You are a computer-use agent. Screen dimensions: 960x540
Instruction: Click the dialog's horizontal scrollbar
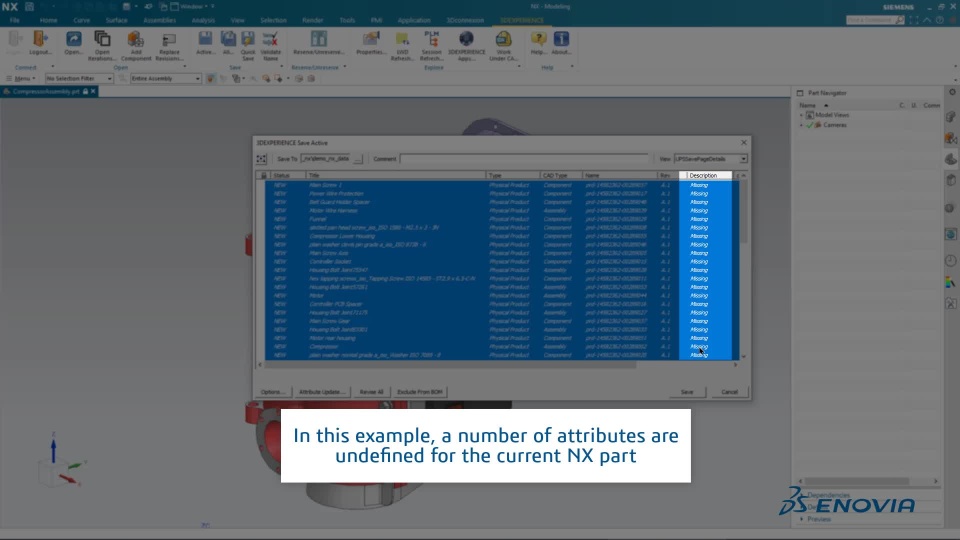pyautogui.click(x=450, y=365)
